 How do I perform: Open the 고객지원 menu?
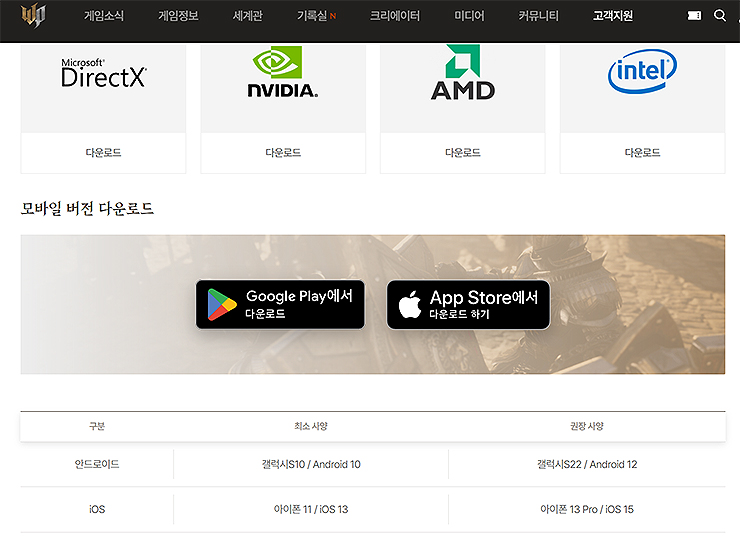(x=613, y=16)
